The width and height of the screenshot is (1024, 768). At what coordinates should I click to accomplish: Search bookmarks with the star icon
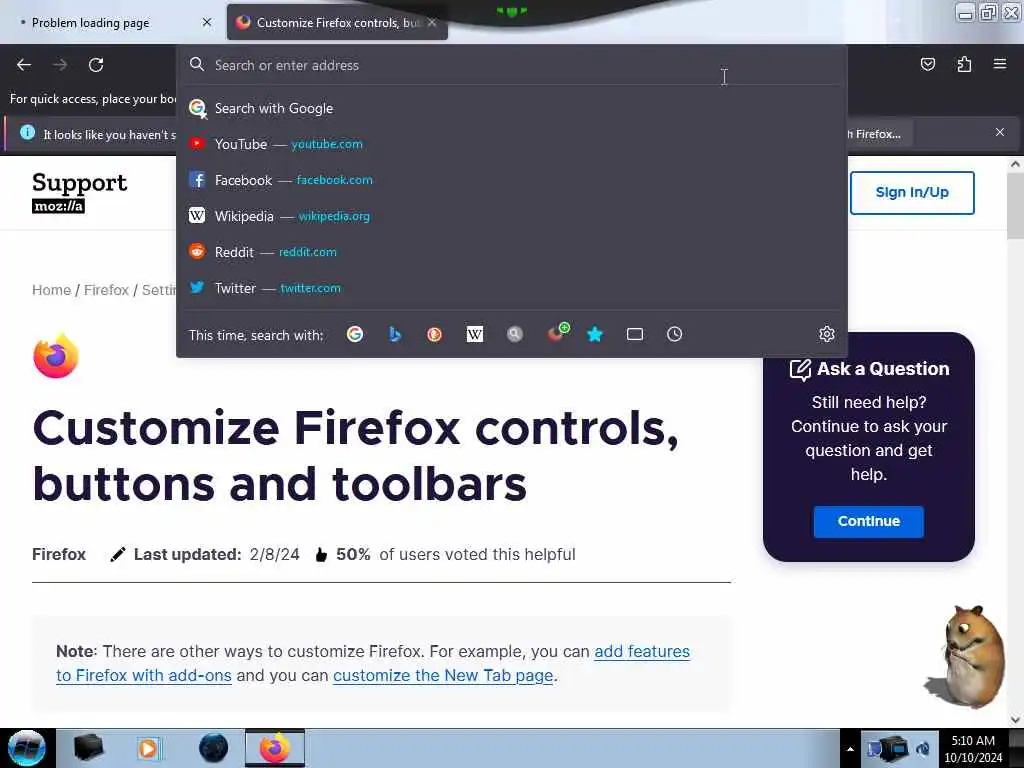[x=595, y=334]
